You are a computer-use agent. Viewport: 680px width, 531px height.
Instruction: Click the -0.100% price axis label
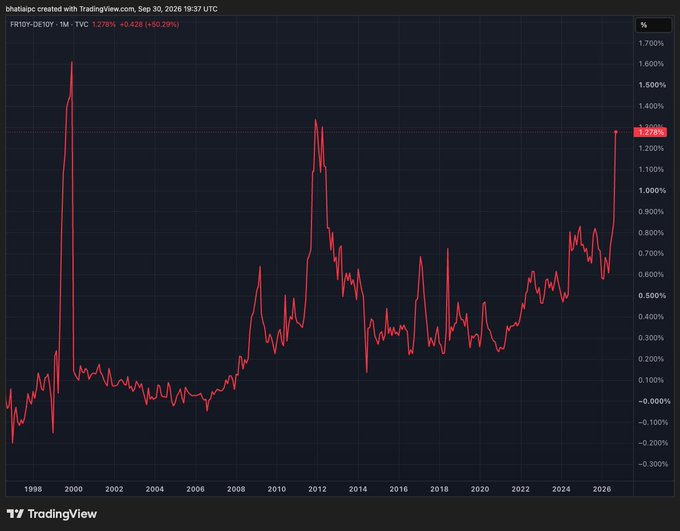click(653, 422)
